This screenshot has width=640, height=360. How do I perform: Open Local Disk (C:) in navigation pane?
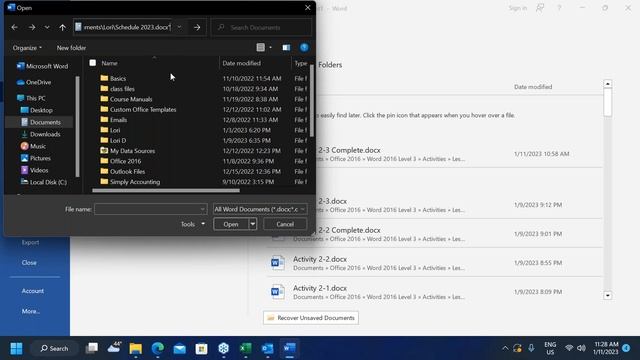44,182
